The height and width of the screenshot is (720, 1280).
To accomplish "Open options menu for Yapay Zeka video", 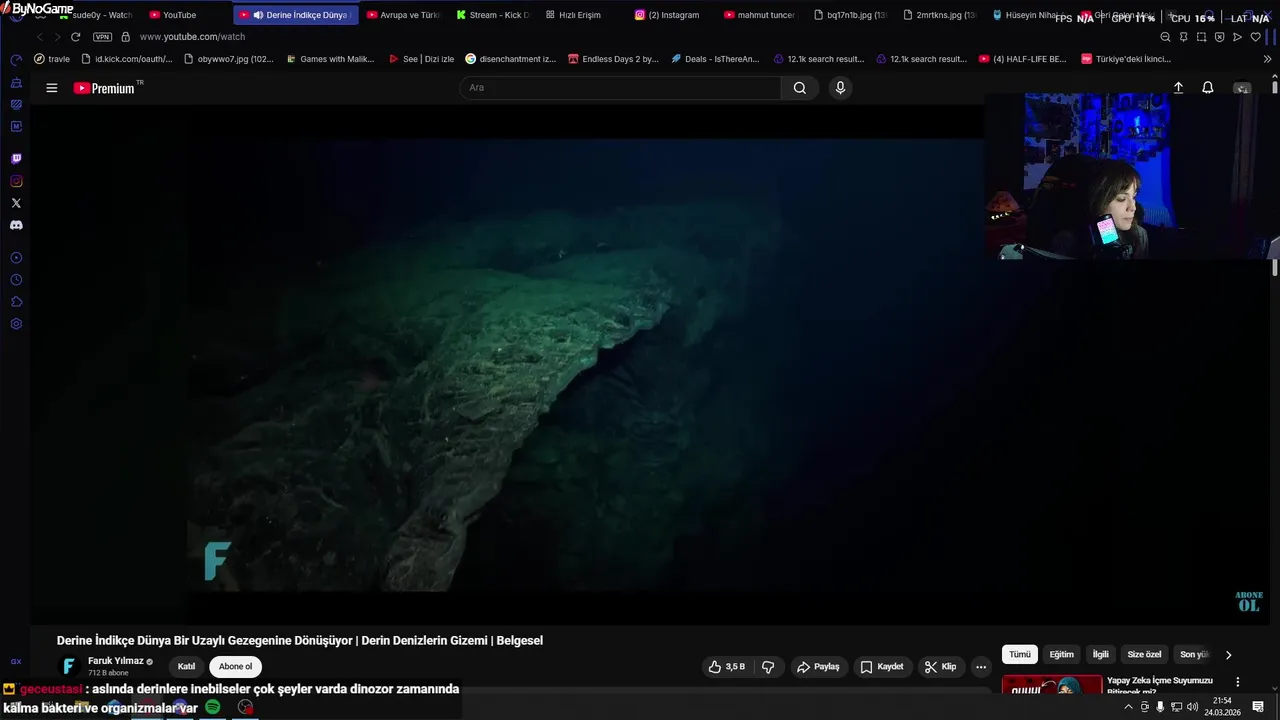I will 1238,682.
